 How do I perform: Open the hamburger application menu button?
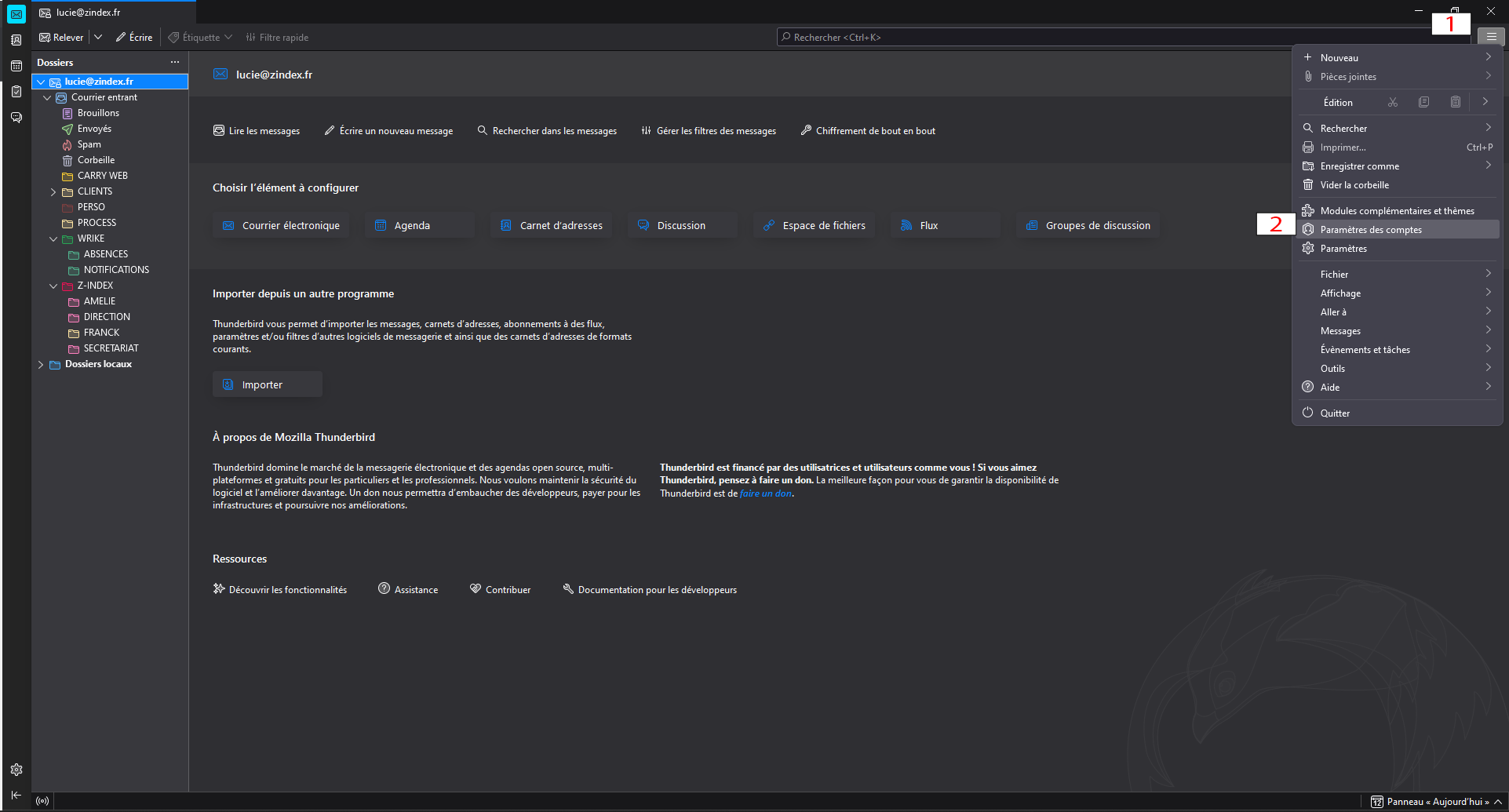1491,37
